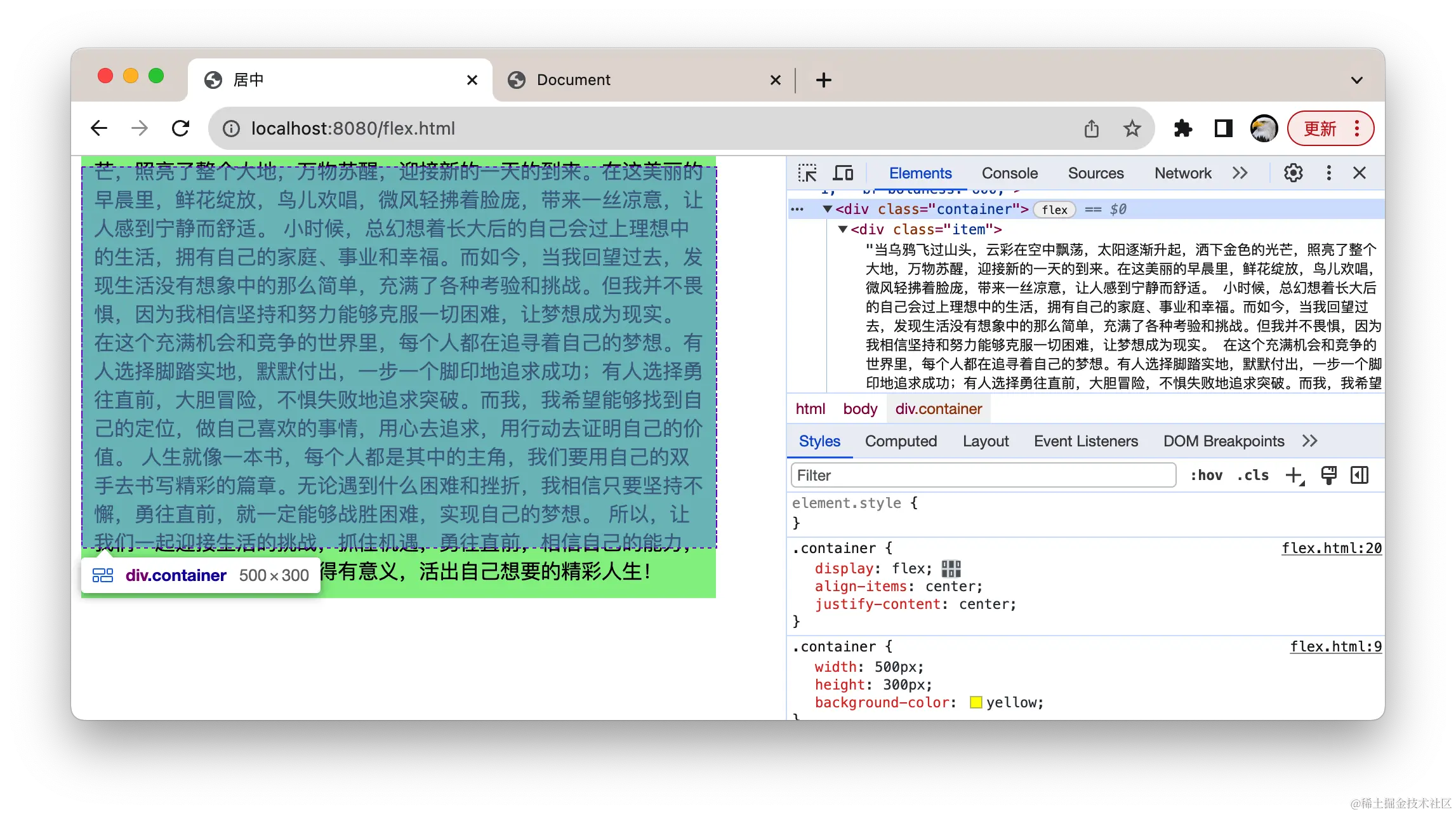The width and height of the screenshot is (1456, 814).
Task: Toggle the :hov element state panel
Action: [x=1206, y=476]
